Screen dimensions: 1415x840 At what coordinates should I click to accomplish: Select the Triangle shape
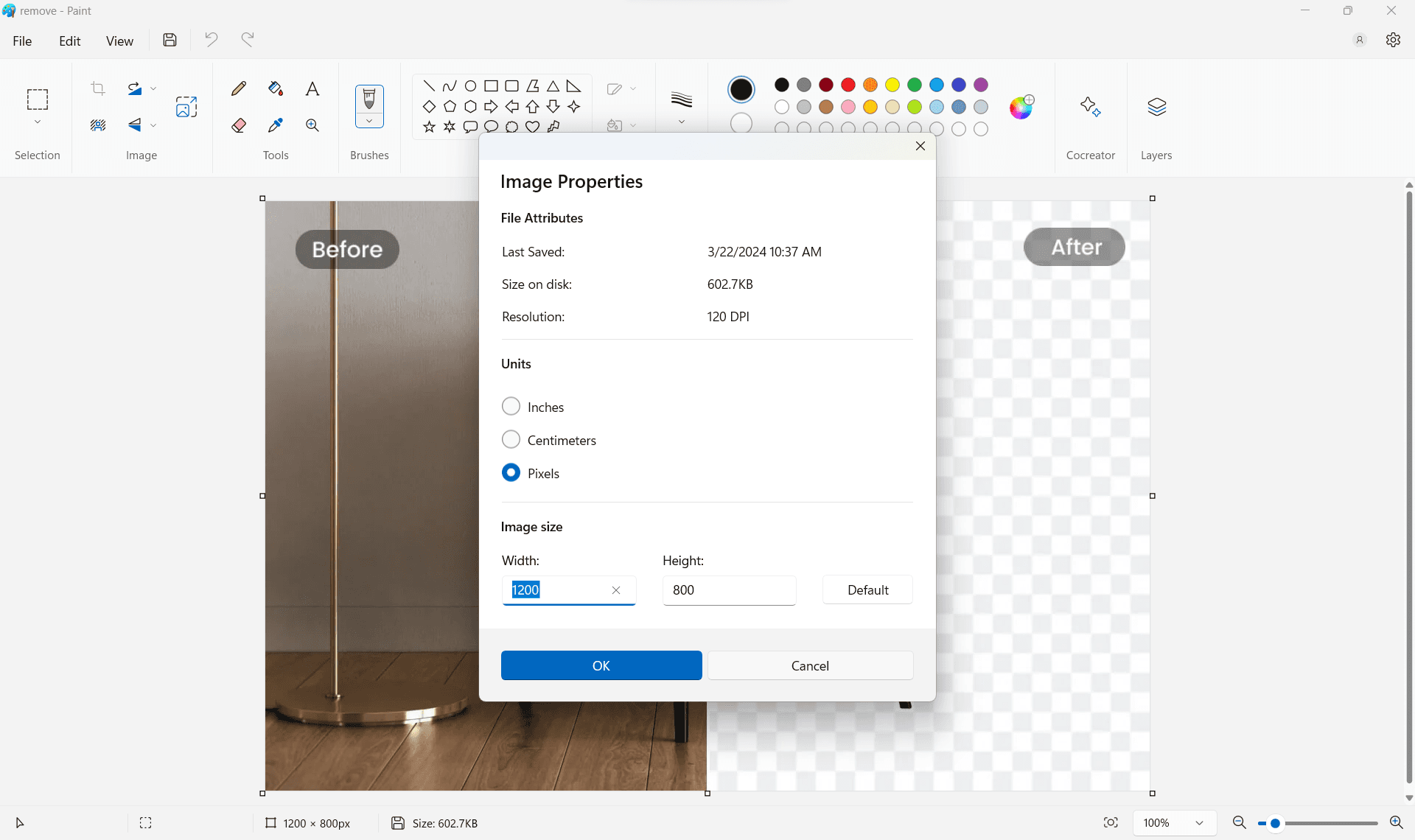[553, 86]
